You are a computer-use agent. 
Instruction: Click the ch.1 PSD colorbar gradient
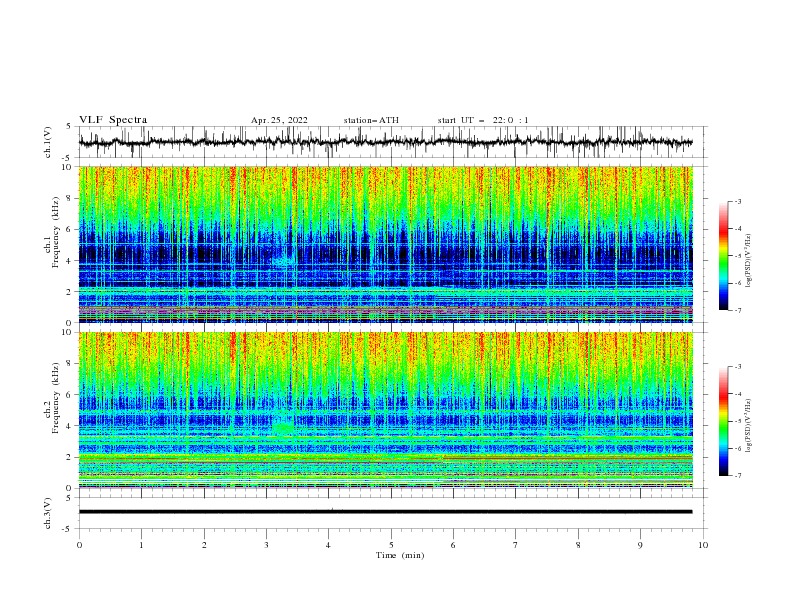pos(723,256)
